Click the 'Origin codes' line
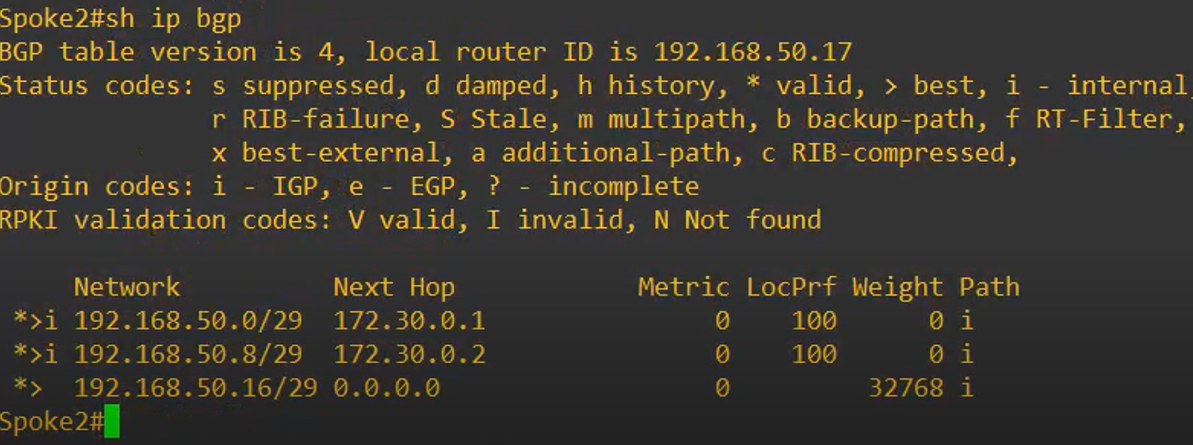The height and width of the screenshot is (445, 1193). pos(349,186)
